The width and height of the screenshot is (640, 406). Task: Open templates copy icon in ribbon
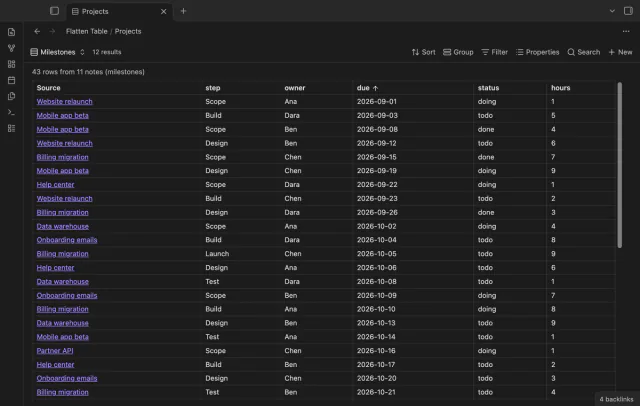[11, 96]
